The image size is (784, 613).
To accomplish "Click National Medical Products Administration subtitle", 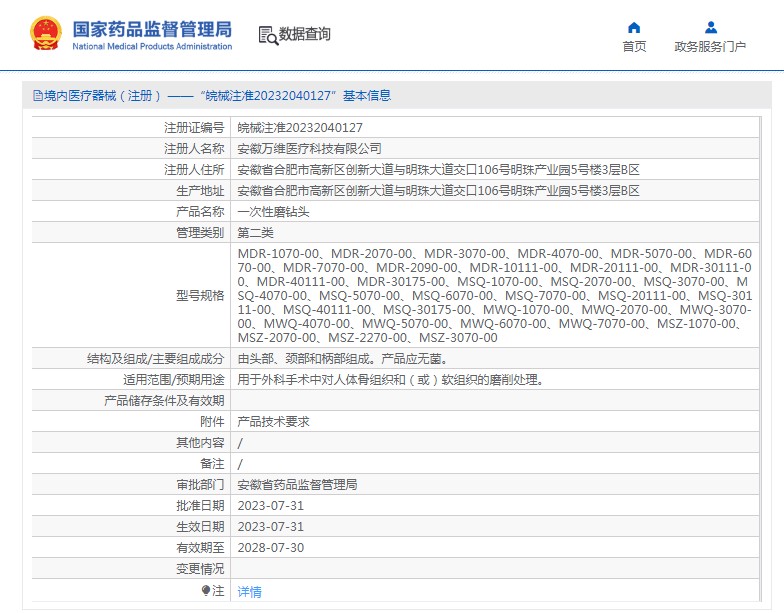I will (152, 46).
